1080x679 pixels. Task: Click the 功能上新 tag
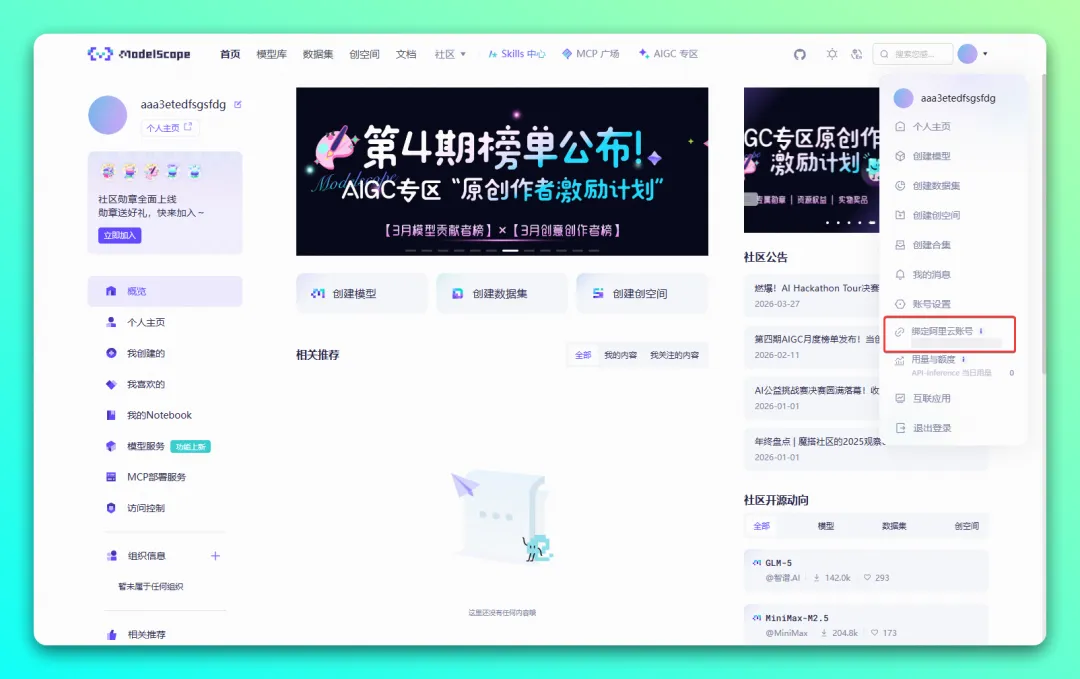point(190,447)
